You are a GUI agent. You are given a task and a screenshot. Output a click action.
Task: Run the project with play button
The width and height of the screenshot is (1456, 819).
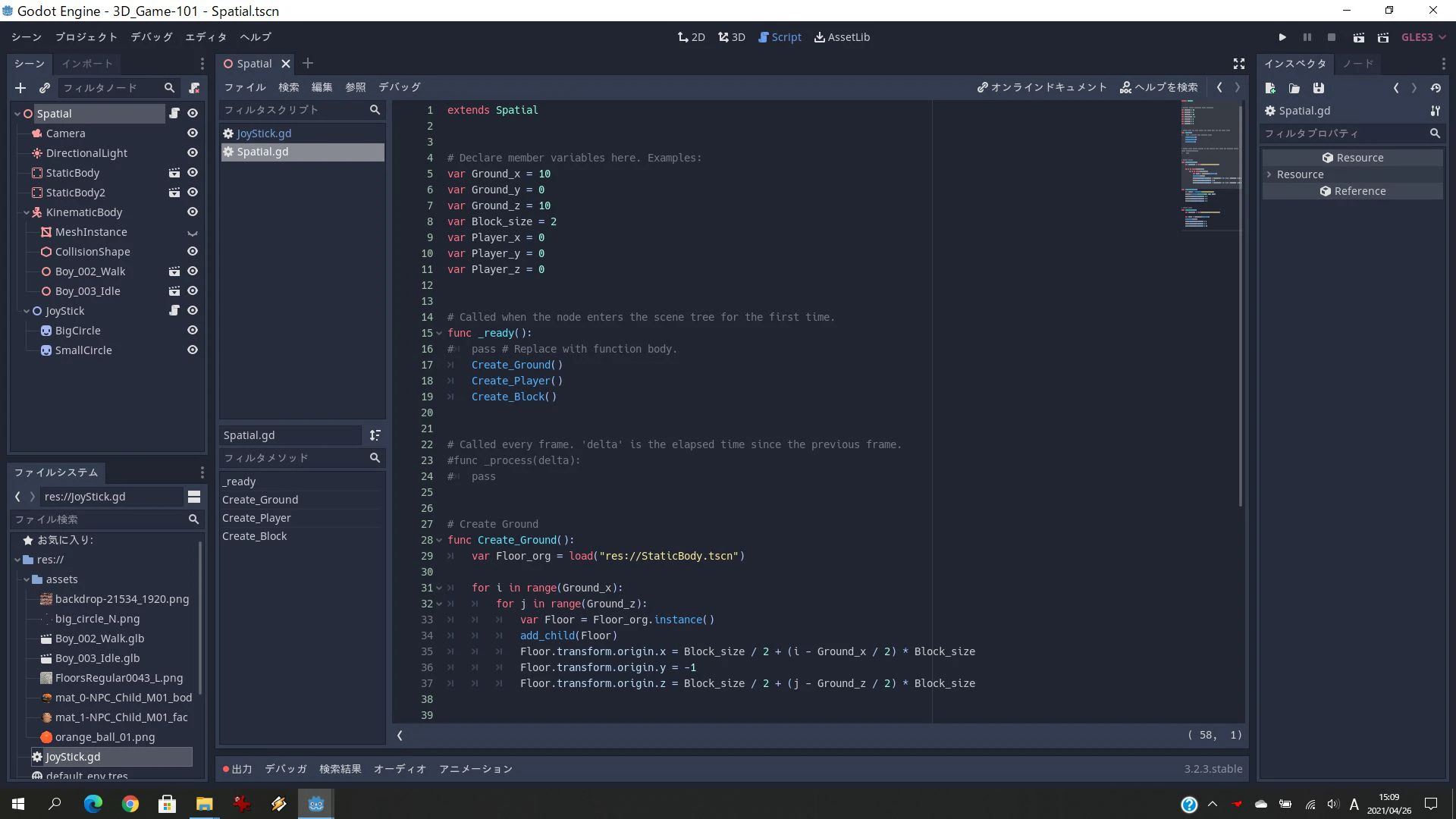tap(1282, 37)
